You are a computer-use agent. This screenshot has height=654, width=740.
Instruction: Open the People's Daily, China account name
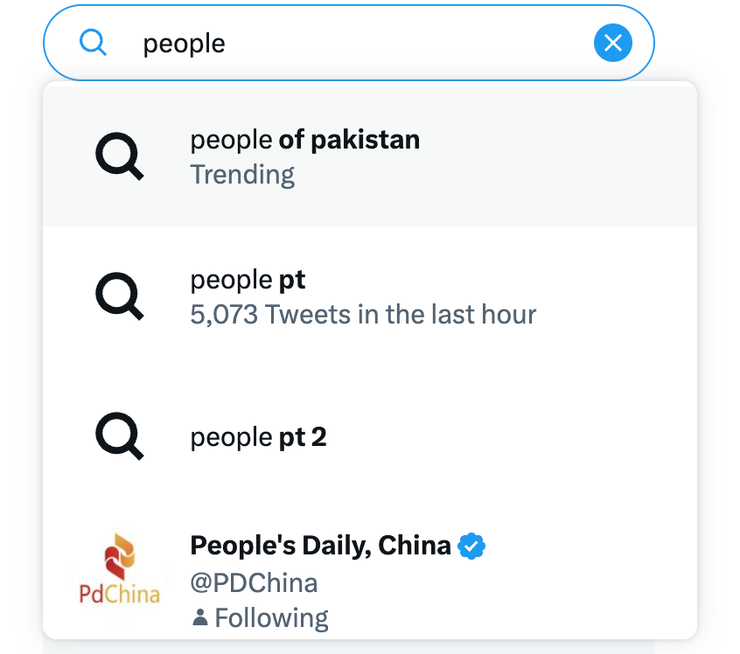click(320, 546)
